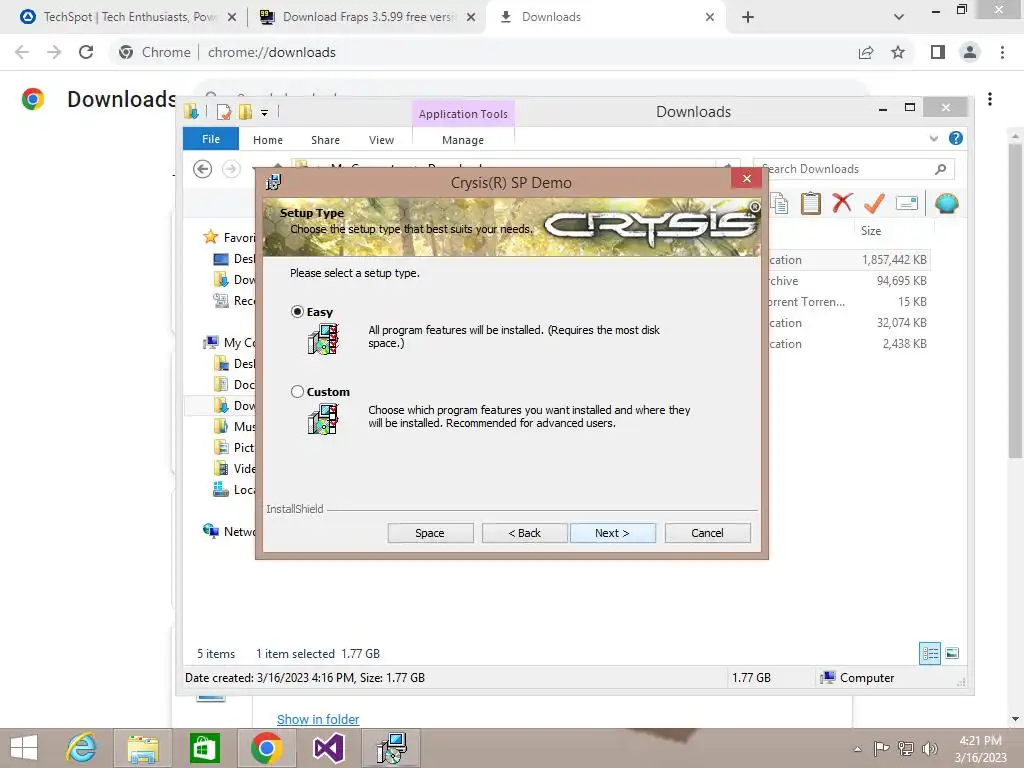The width and height of the screenshot is (1024, 768).
Task: Open the Chrome tab search chevron
Action: (899, 17)
